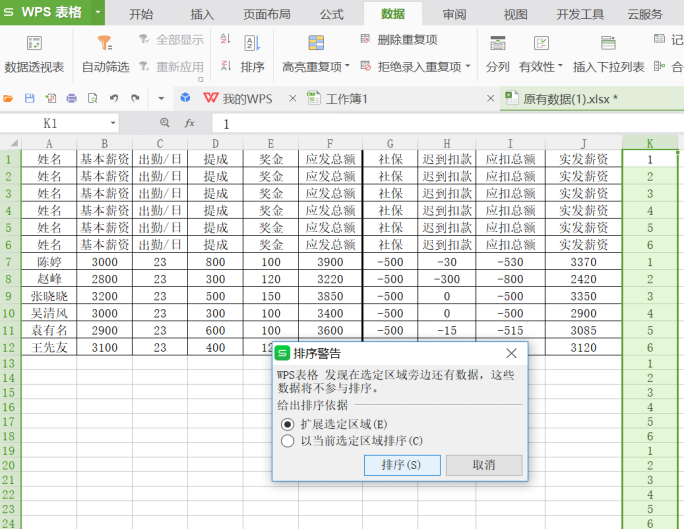The width and height of the screenshot is (684, 530).
Task: Close the 排序警告 dialog with X
Action: [x=511, y=353]
